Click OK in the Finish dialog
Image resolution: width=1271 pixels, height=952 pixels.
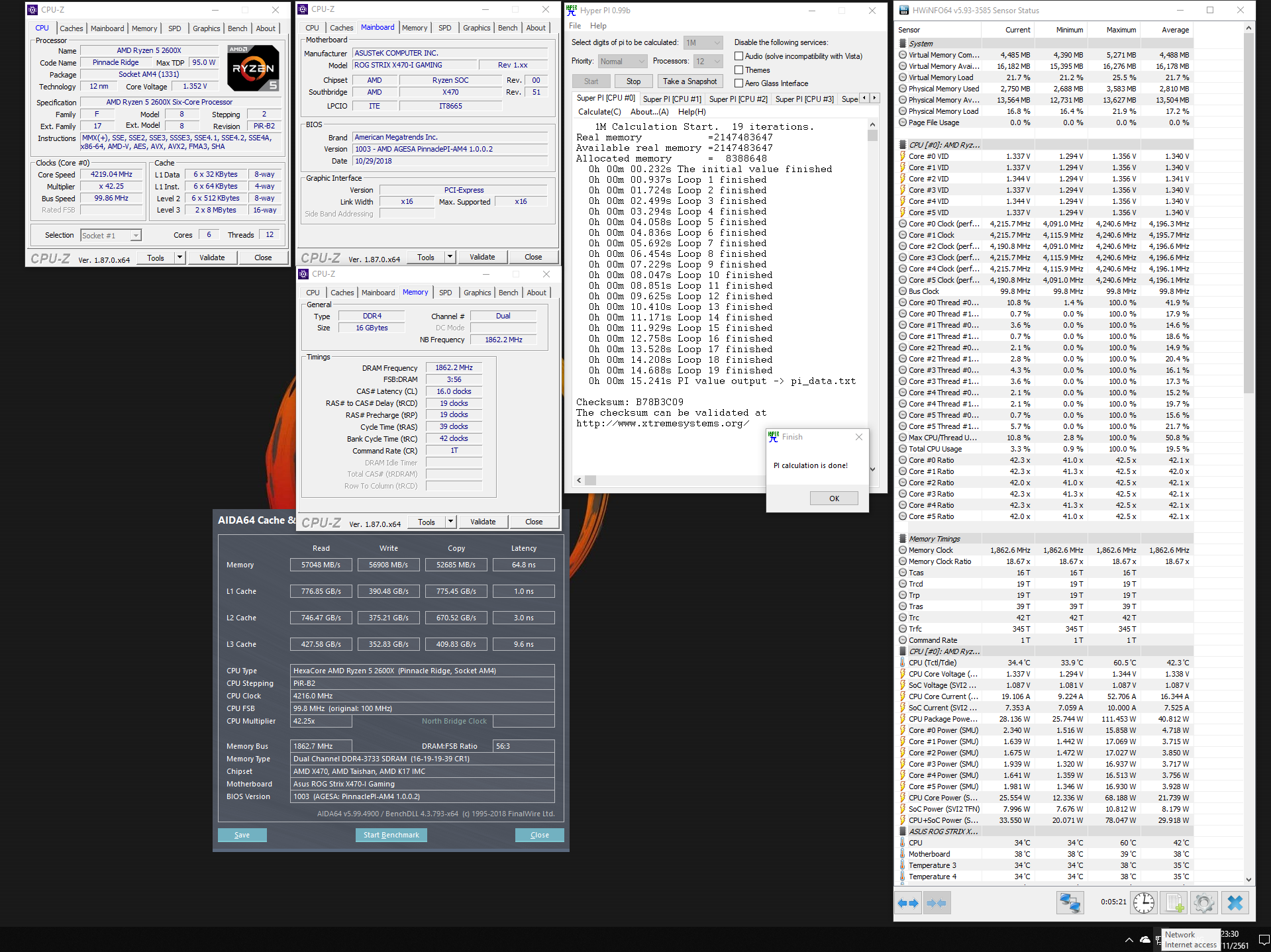click(834, 499)
